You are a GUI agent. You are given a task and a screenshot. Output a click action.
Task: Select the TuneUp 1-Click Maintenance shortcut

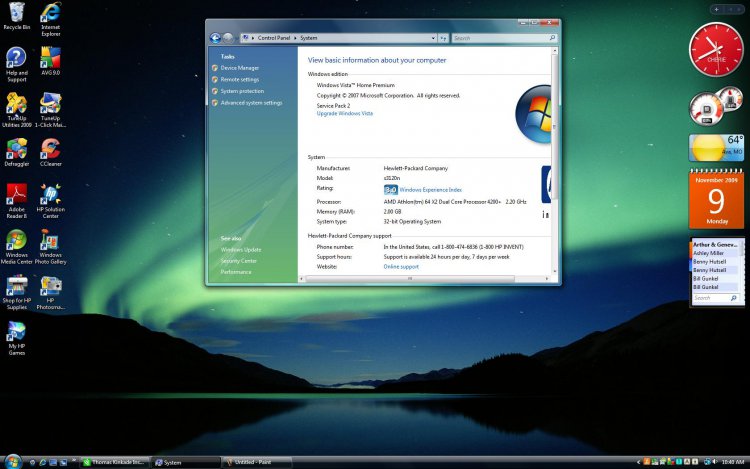[50, 110]
